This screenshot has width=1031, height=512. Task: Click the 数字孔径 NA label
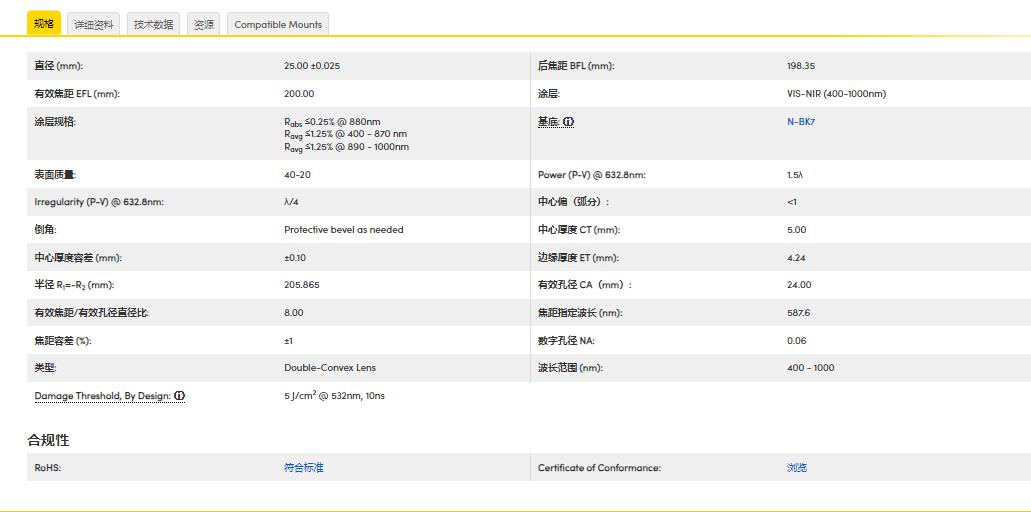click(567, 340)
